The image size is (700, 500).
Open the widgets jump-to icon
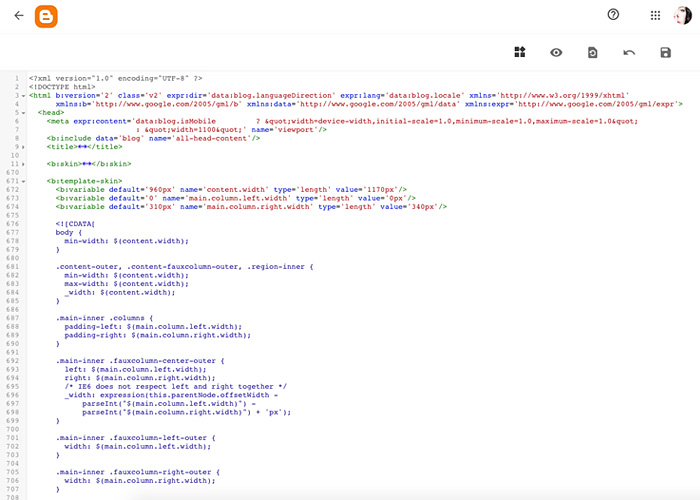pyautogui.click(x=520, y=52)
